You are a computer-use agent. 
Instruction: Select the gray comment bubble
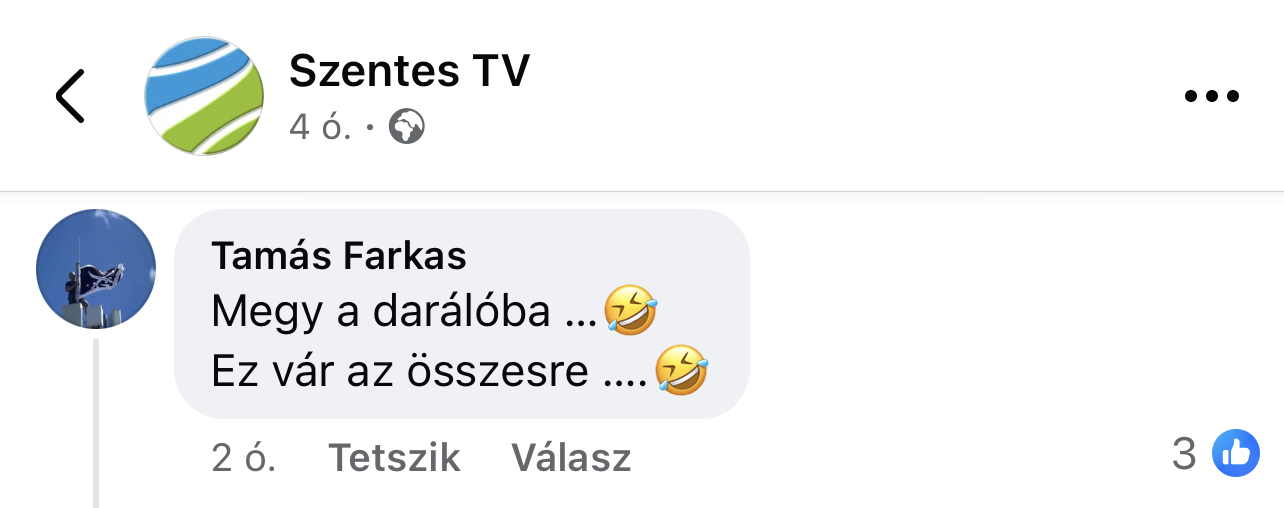click(462, 313)
